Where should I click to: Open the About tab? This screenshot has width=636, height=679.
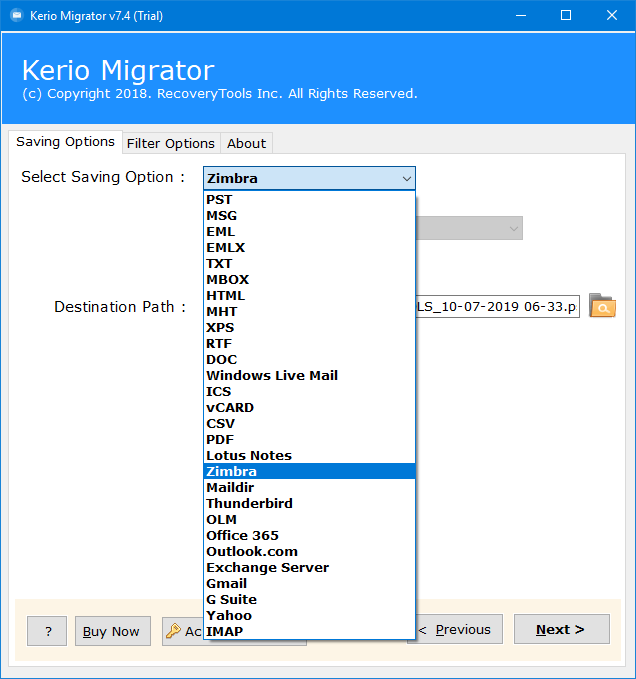[246, 143]
